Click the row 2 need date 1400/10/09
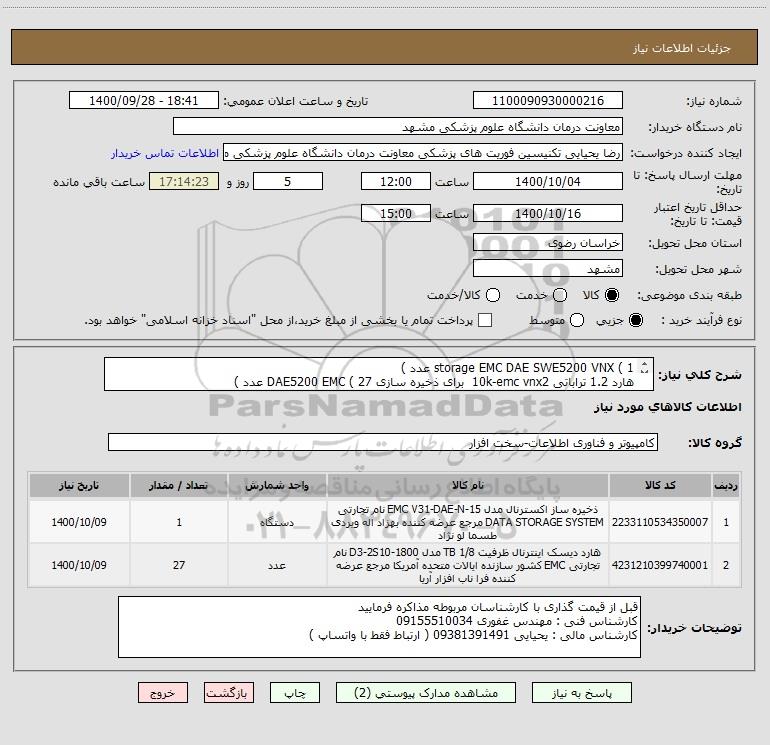The image size is (770, 745). pos(79,565)
